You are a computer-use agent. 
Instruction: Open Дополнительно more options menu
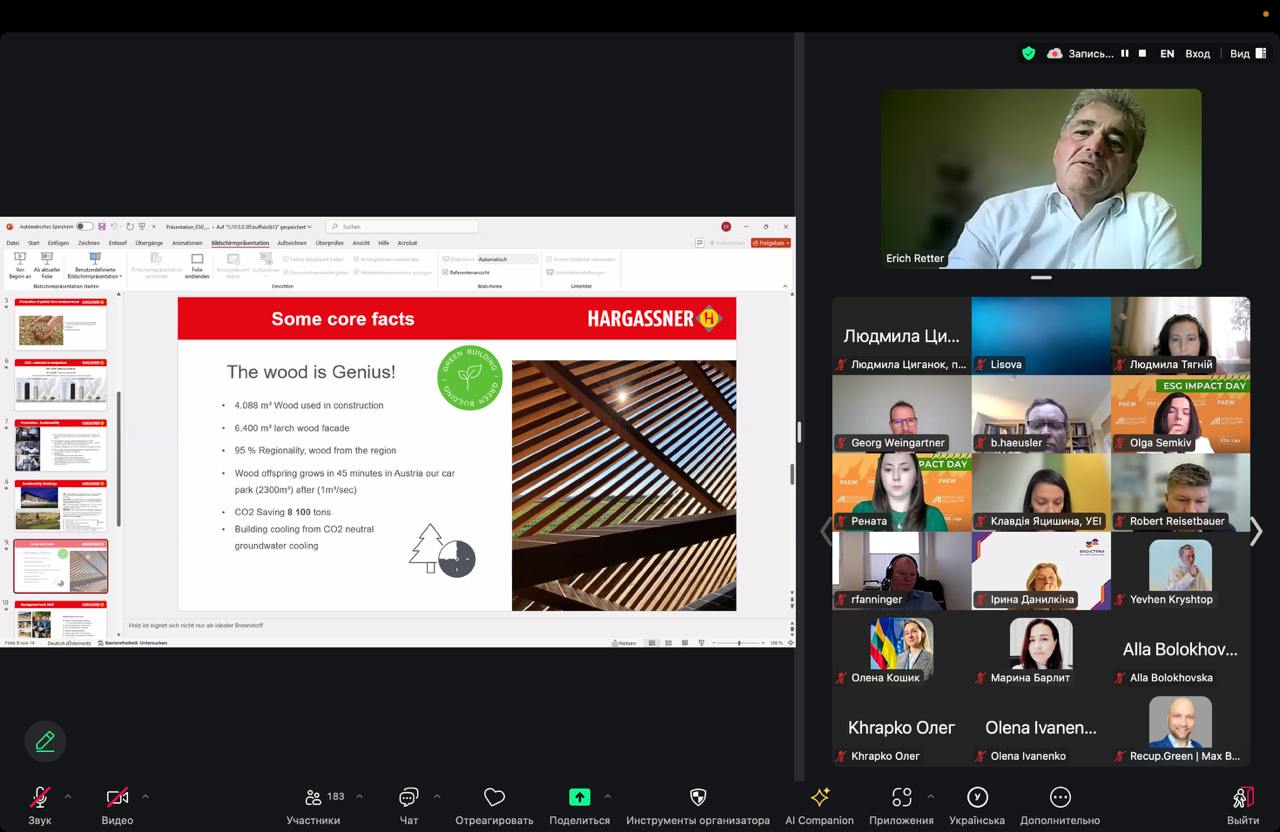1060,797
